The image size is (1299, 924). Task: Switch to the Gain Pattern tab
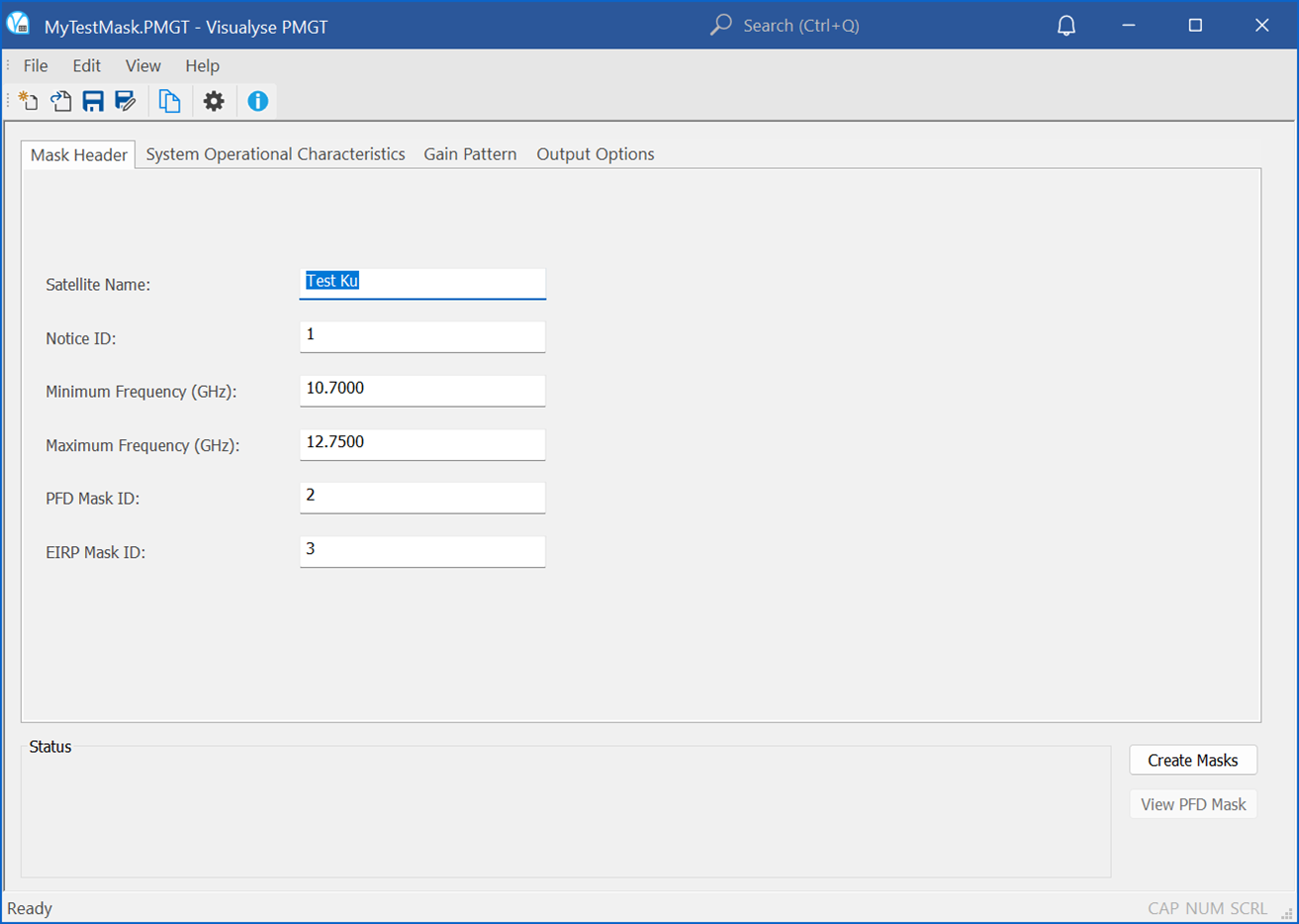coord(470,154)
